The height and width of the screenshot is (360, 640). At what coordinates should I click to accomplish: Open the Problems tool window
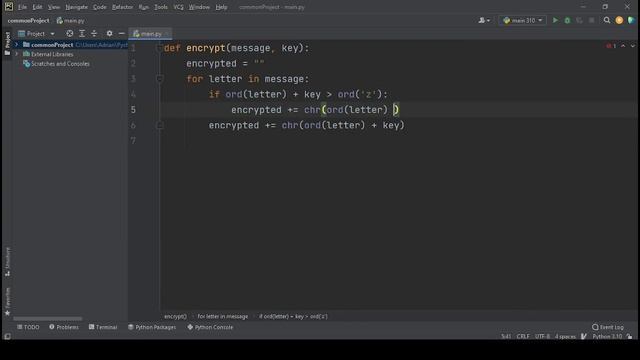tap(64, 327)
